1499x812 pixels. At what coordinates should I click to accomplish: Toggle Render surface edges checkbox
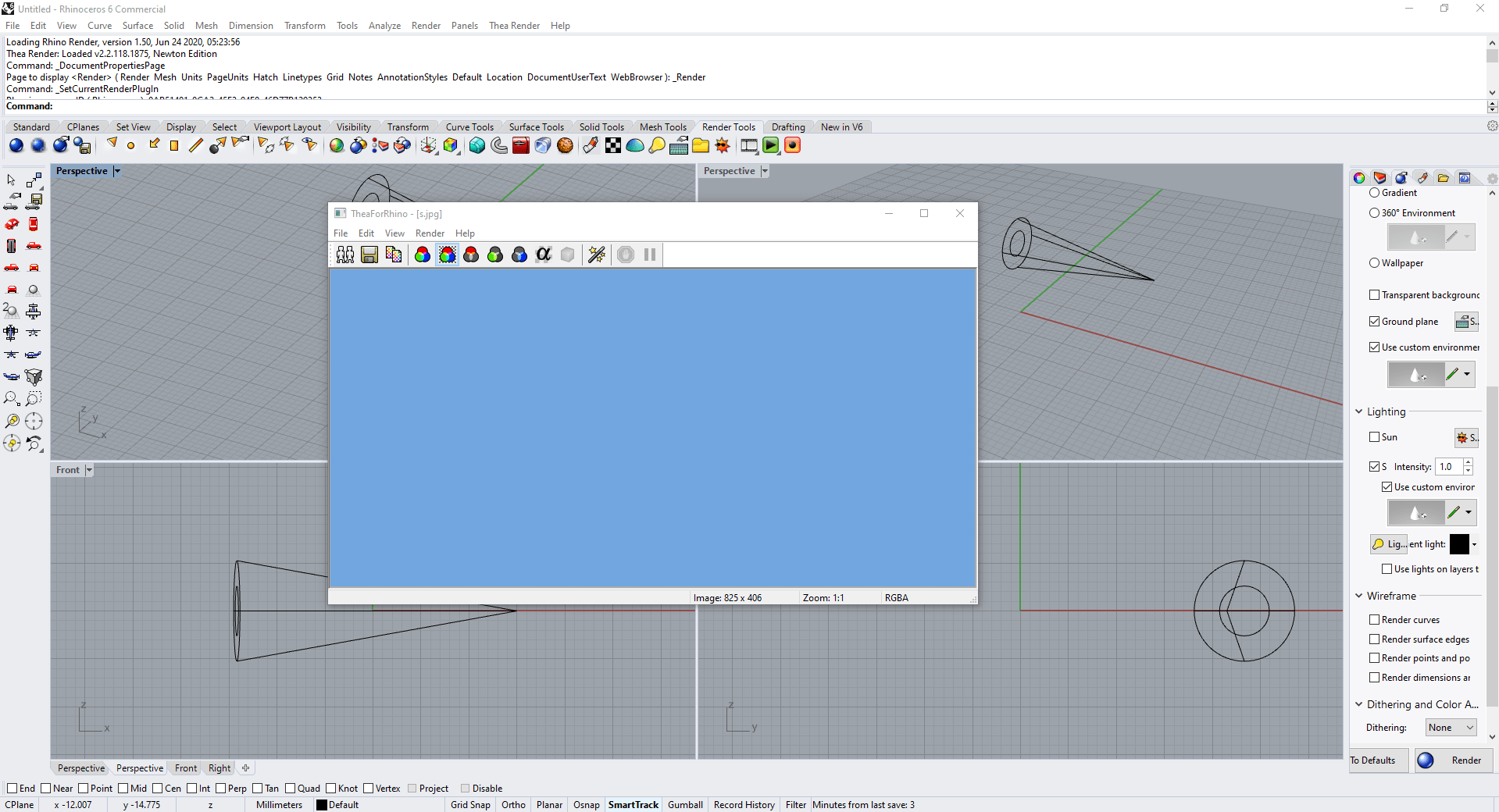[1375, 639]
